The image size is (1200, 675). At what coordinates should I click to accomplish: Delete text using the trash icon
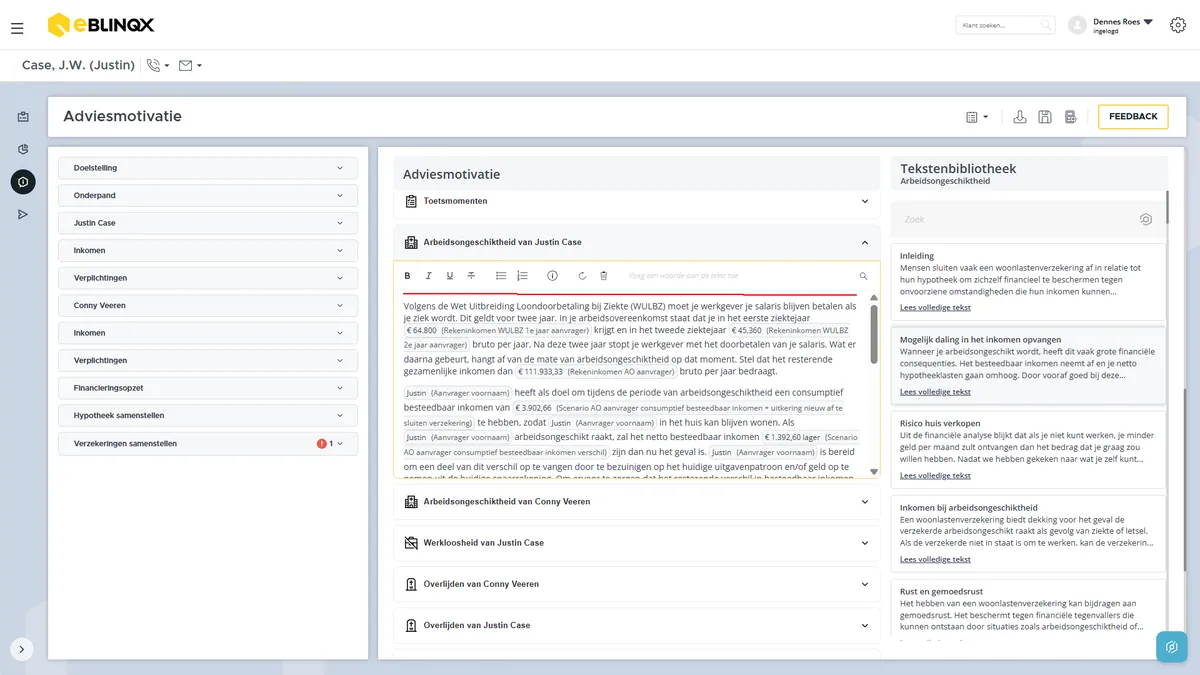pyautogui.click(x=603, y=275)
